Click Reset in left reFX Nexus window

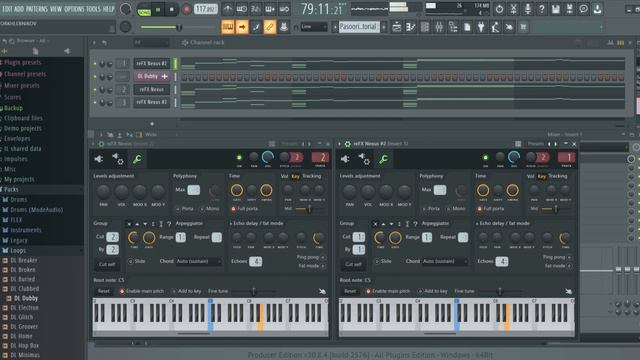104,291
